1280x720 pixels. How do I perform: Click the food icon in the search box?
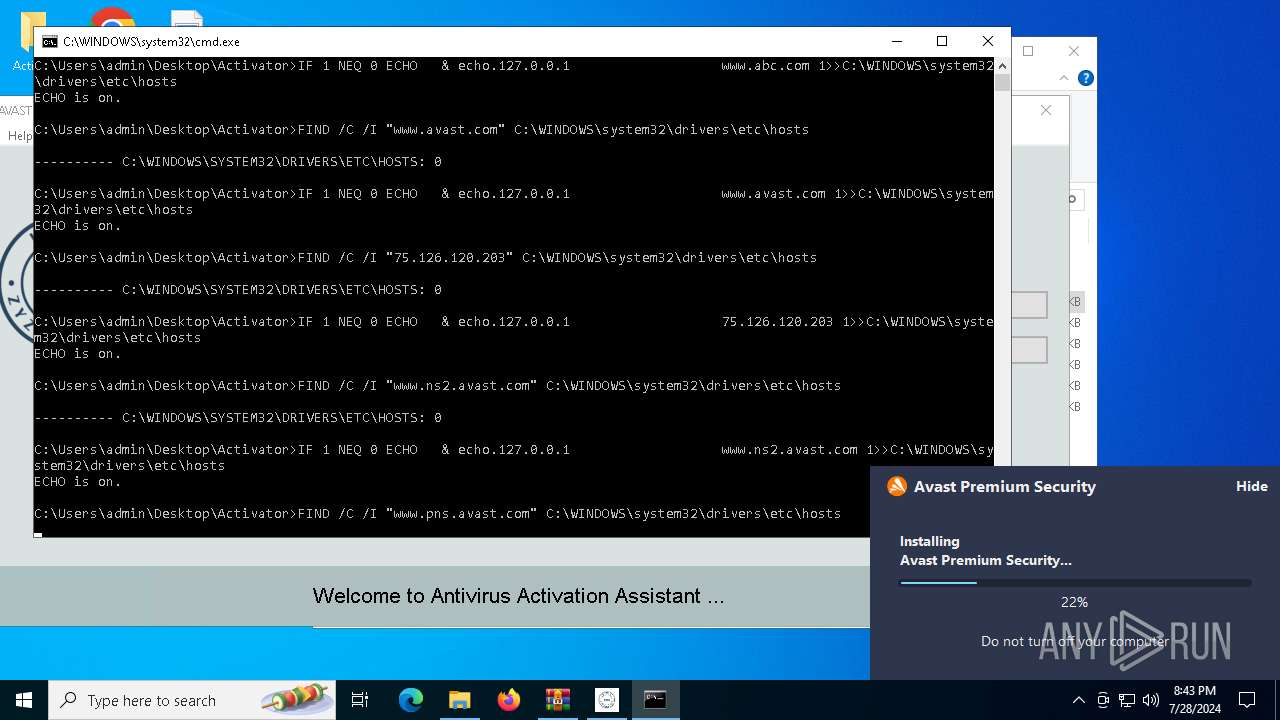296,699
